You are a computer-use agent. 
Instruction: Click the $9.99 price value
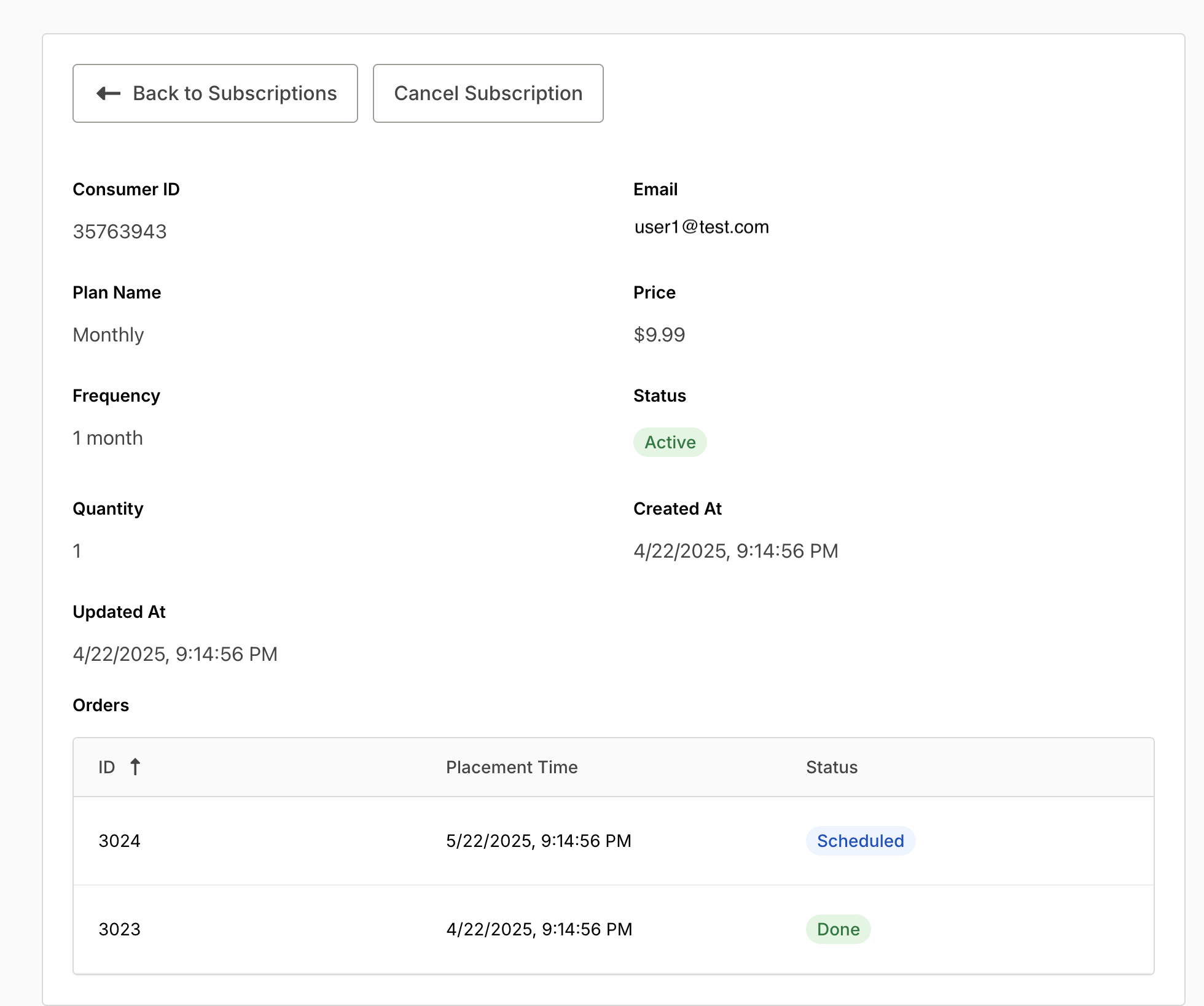(x=659, y=335)
